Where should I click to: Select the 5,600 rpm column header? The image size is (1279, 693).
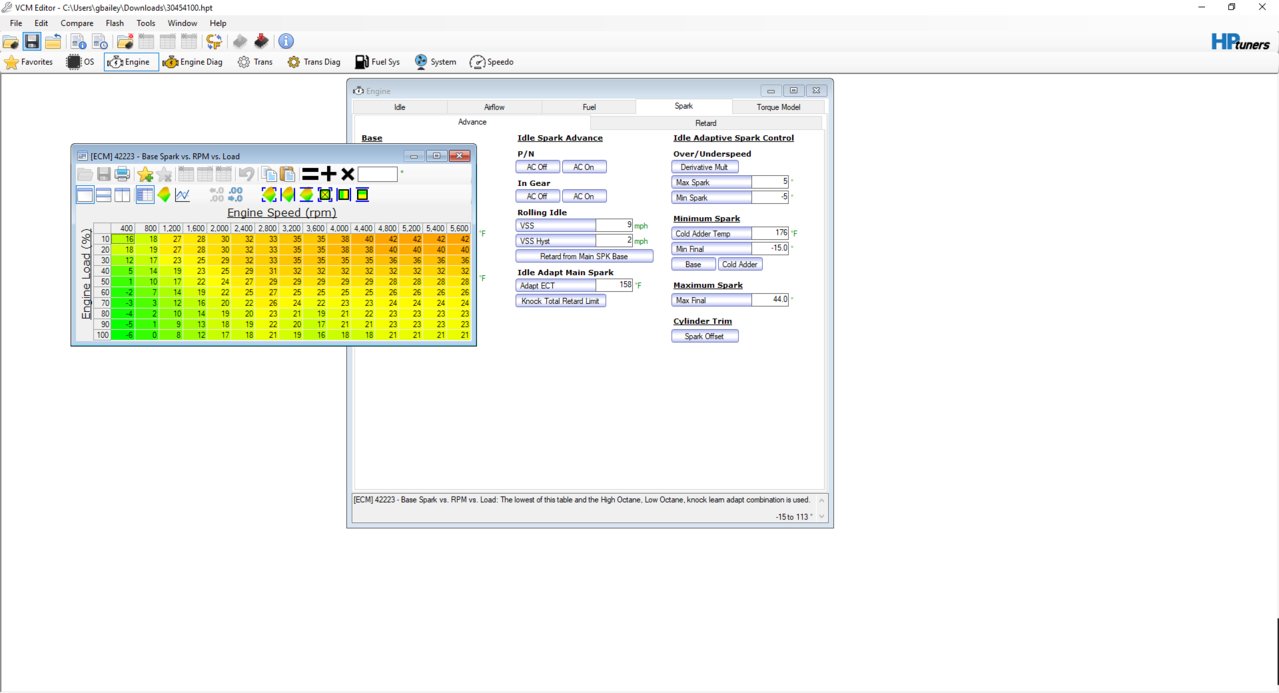click(460, 228)
